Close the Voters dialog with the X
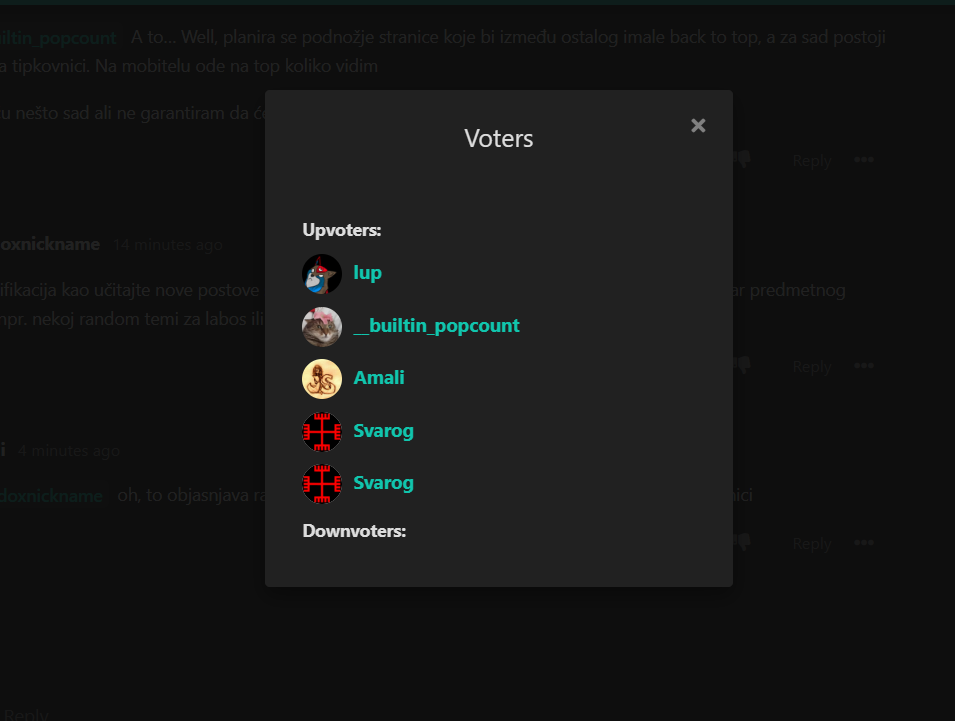955x721 pixels. pyautogui.click(x=698, y=125)
